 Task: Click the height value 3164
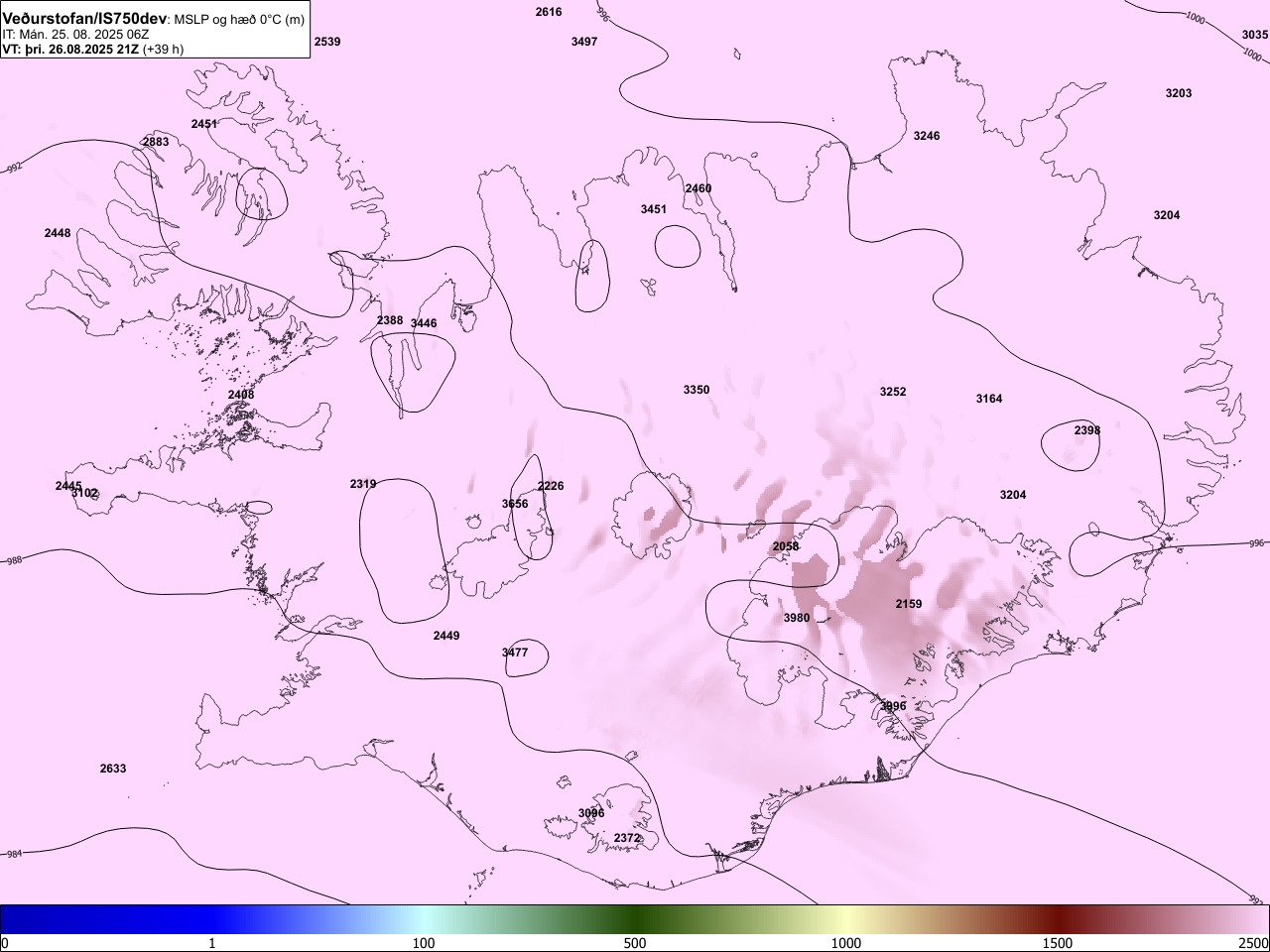click(x=989, y=399)
